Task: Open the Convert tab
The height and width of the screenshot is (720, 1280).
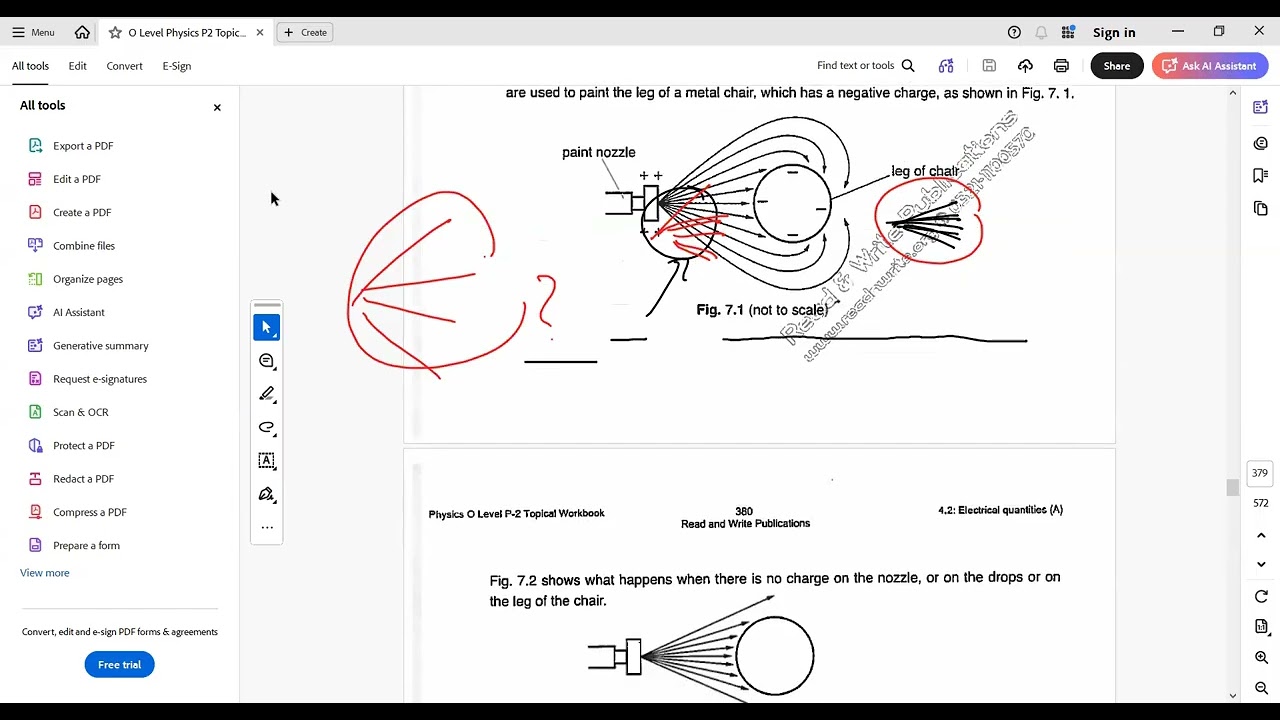Action: 125,66
